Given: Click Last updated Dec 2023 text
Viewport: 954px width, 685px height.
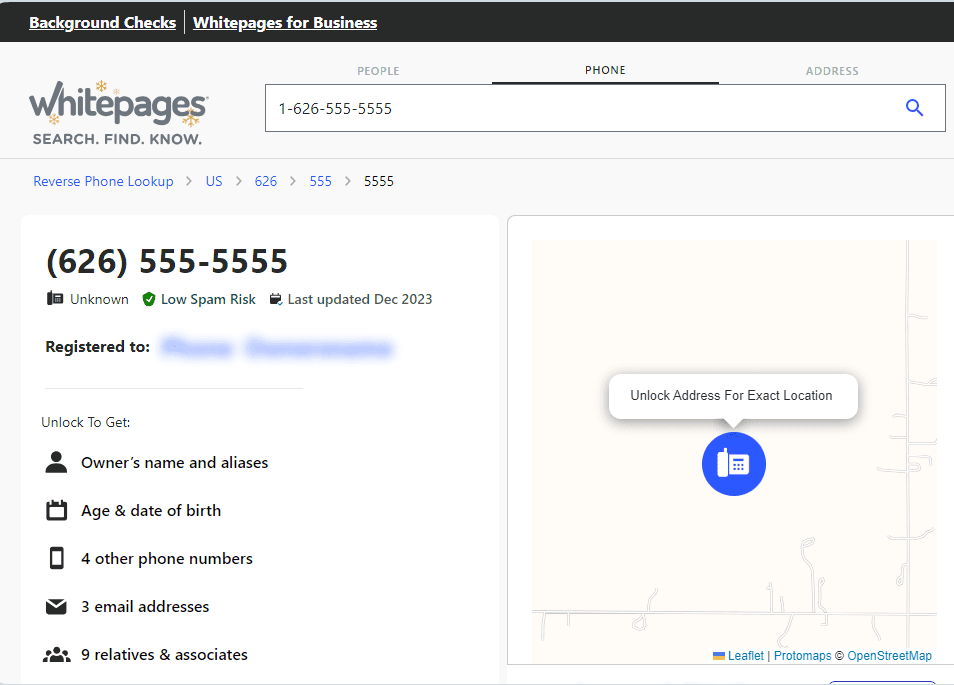Looking at the screenshot, I should click(x=360, y=299).
